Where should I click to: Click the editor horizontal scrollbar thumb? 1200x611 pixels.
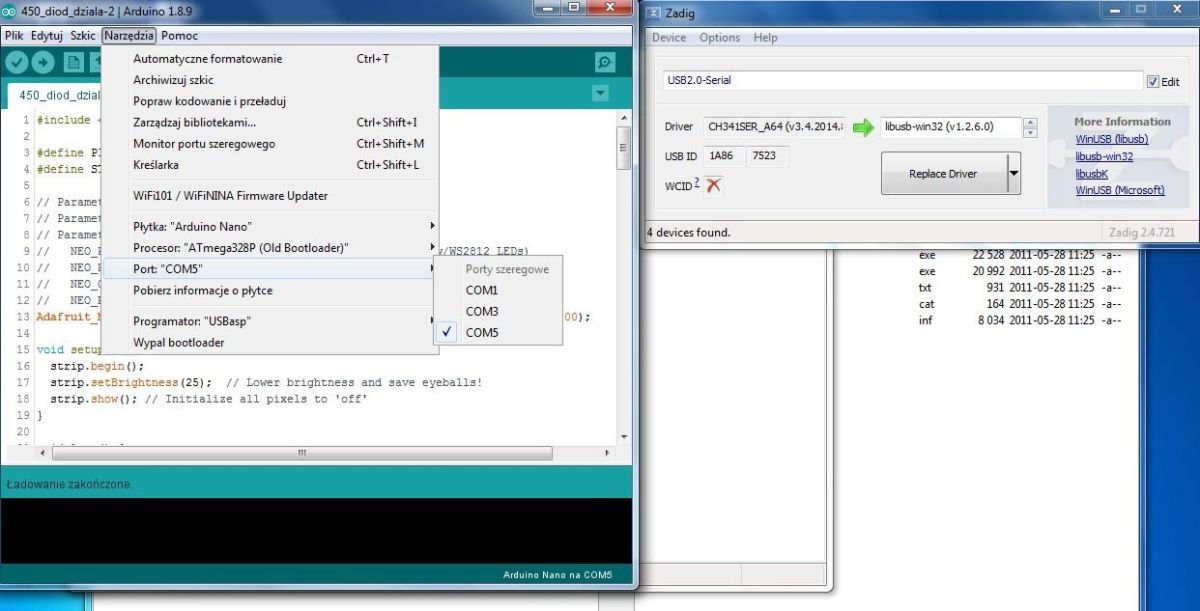(x=300, y=453)
